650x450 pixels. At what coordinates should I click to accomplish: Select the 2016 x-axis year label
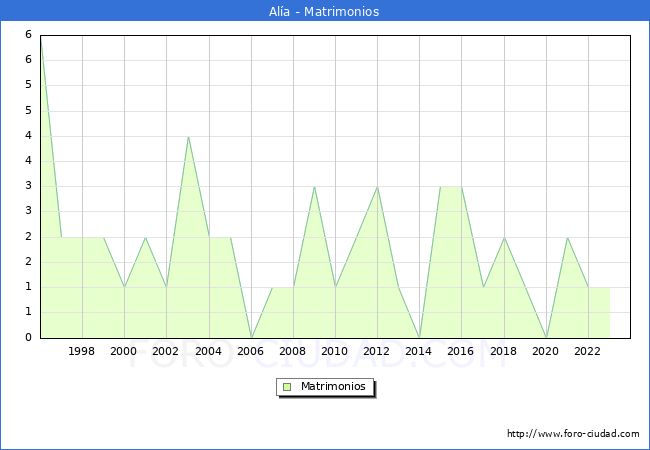[461, 351]
